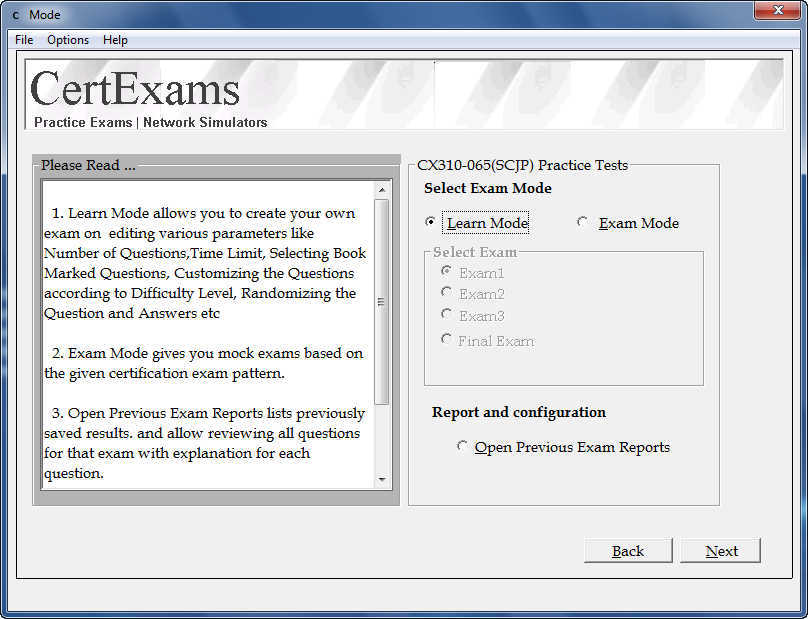
Task: Open the Help menu
Action: (x=115, y=40)
